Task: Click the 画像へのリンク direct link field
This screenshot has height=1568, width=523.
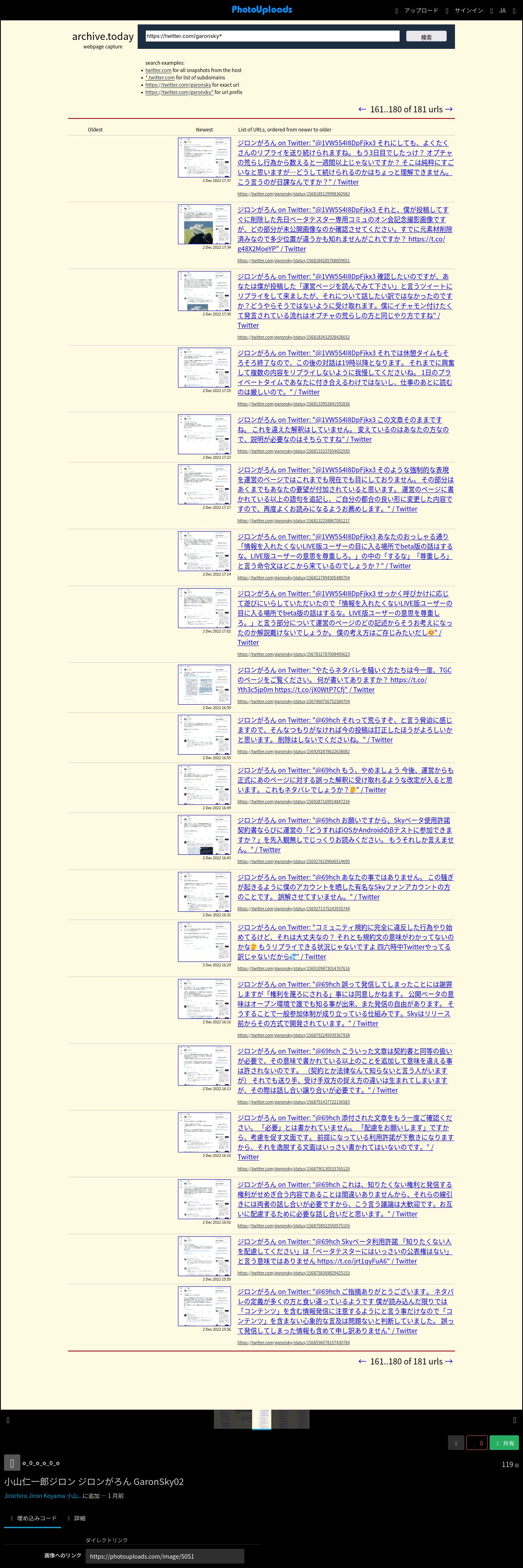Action: click(x=165, y=1557)
